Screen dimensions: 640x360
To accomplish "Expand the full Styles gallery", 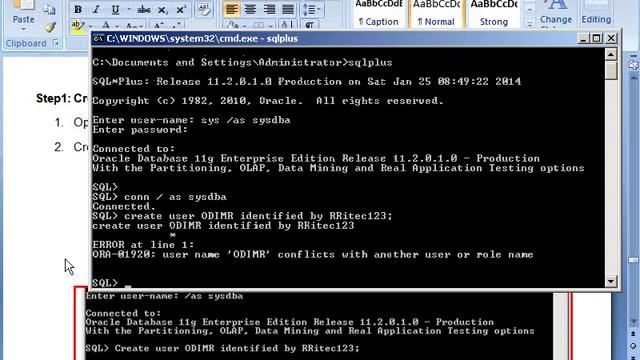I will pos(530,24).
